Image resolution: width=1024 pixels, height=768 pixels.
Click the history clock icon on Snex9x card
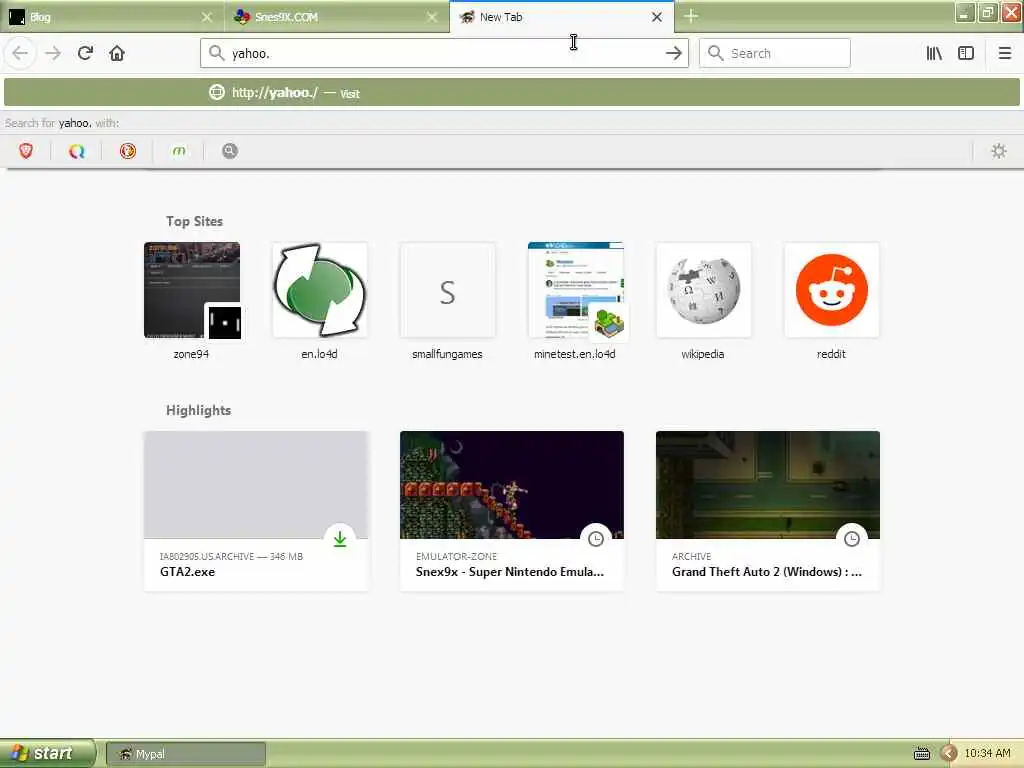pos(596,539)
